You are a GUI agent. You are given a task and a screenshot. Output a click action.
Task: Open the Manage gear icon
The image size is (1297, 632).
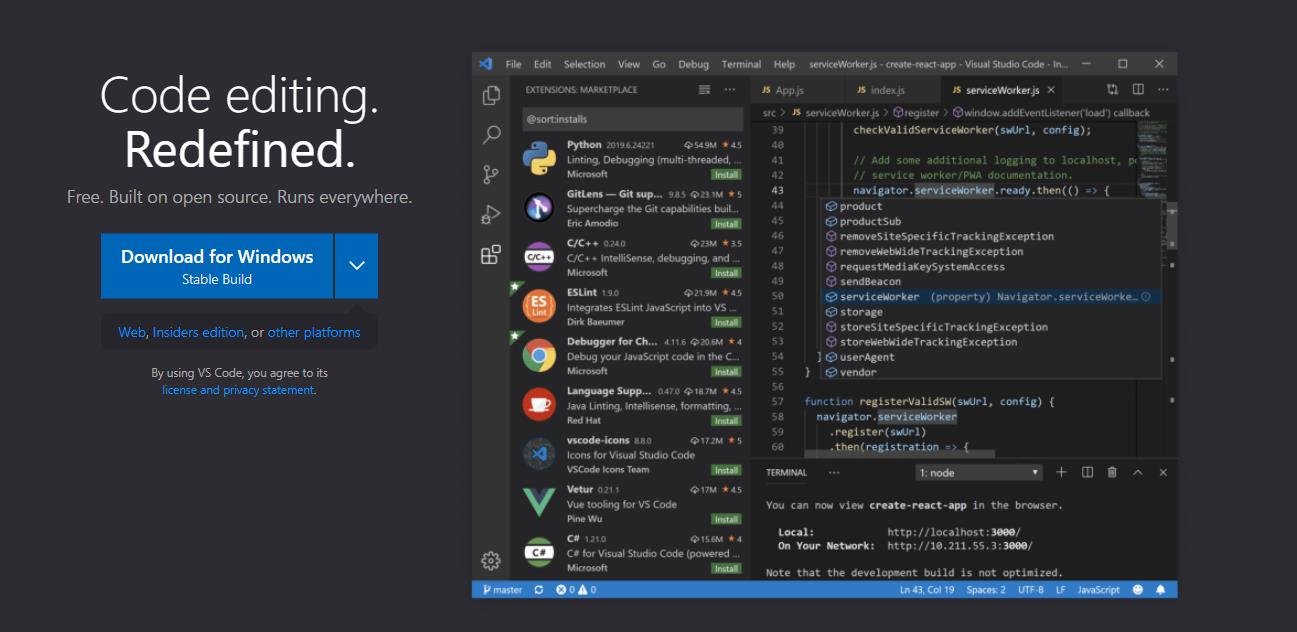[x=491, y=560]
